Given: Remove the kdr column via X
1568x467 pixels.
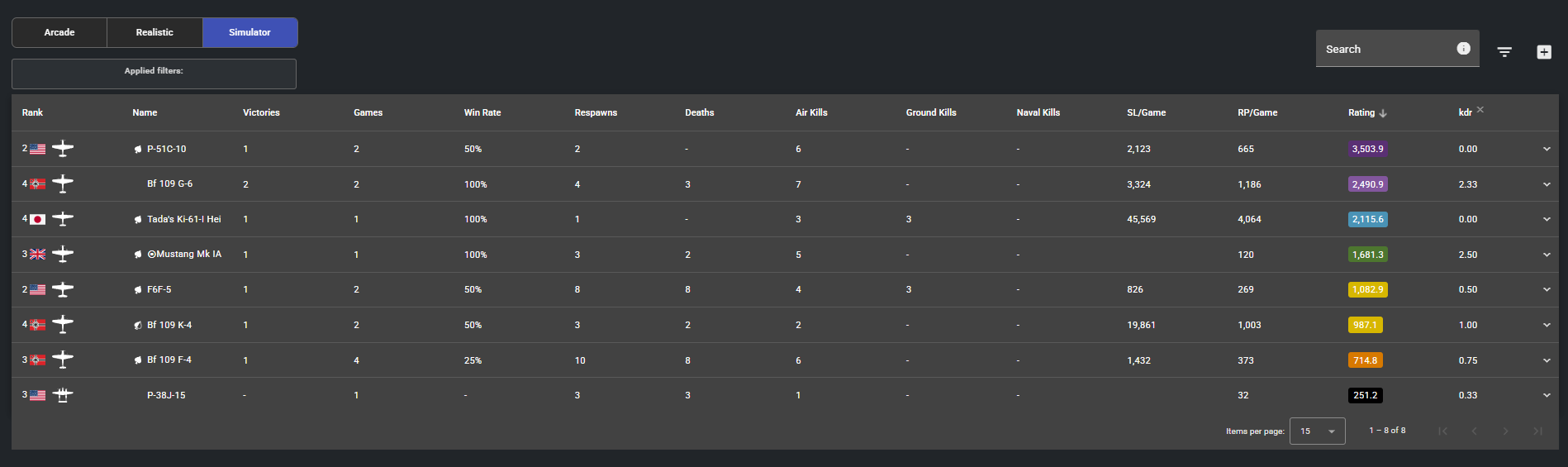Looking at the screenshot, I should [x=1480, y=109].
